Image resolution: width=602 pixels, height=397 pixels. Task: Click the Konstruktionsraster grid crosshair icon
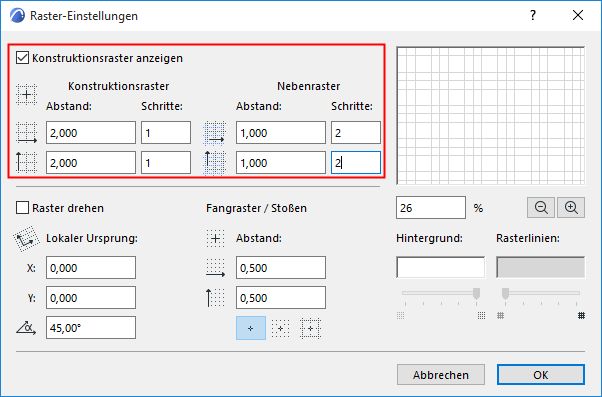26,94
